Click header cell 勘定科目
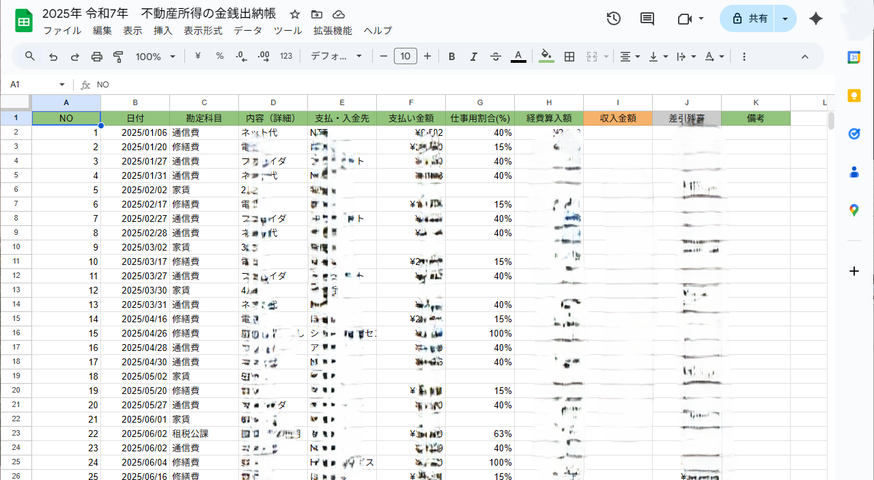The image size is (874, 480). pos(204,118)
